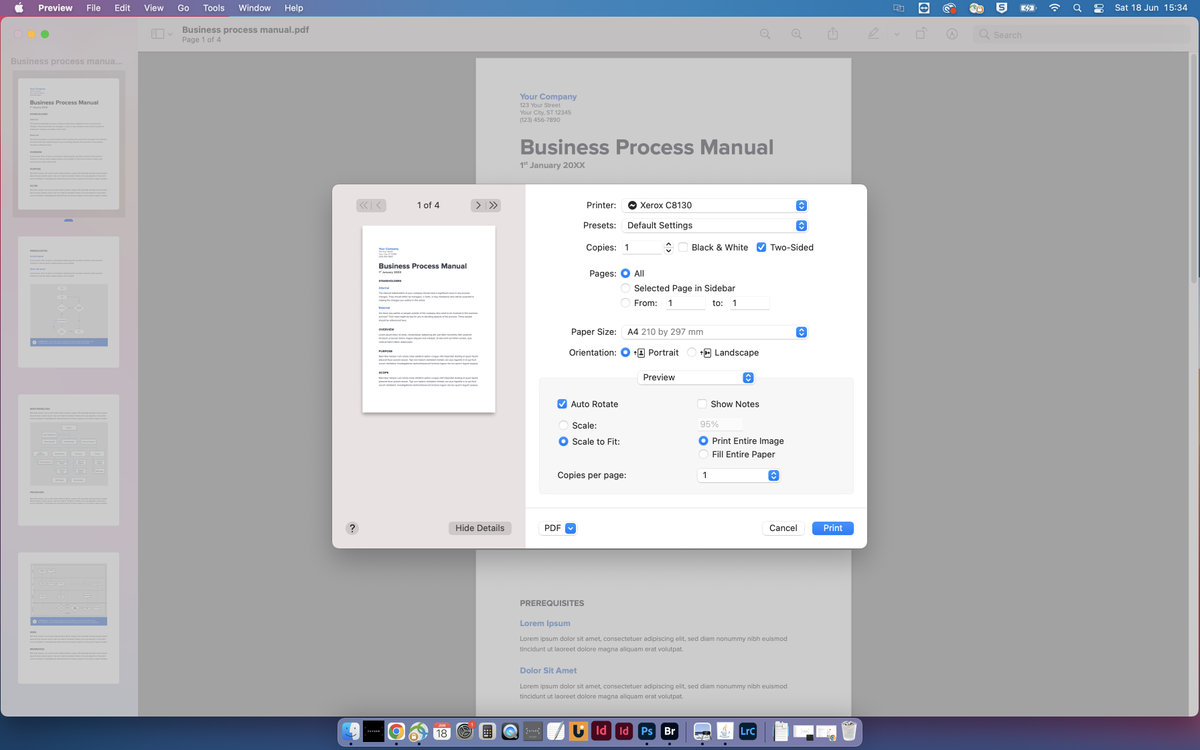Select Landscape orientation
The width and height of the screenshot is (1200, 750).
[691, 352]
